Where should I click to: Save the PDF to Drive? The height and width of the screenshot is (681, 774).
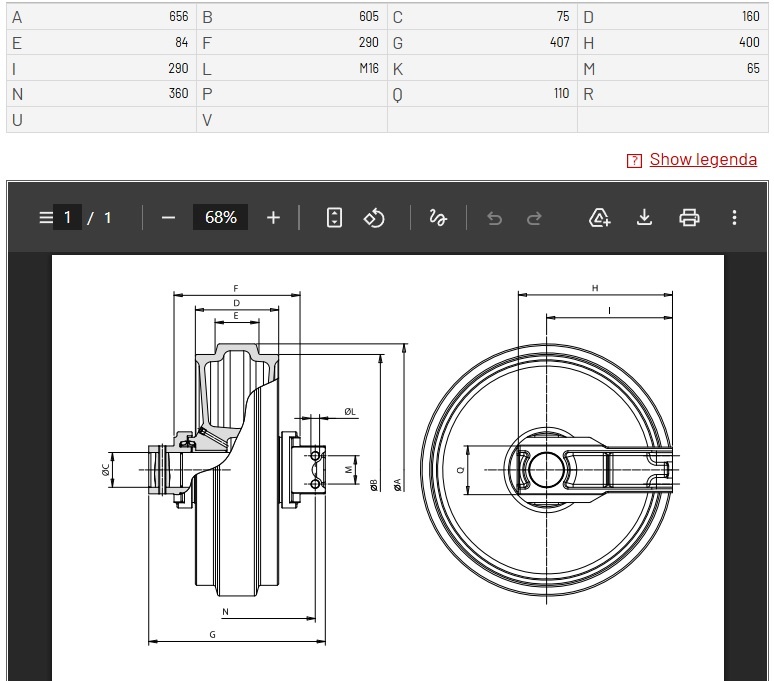(x=600, y=217)
